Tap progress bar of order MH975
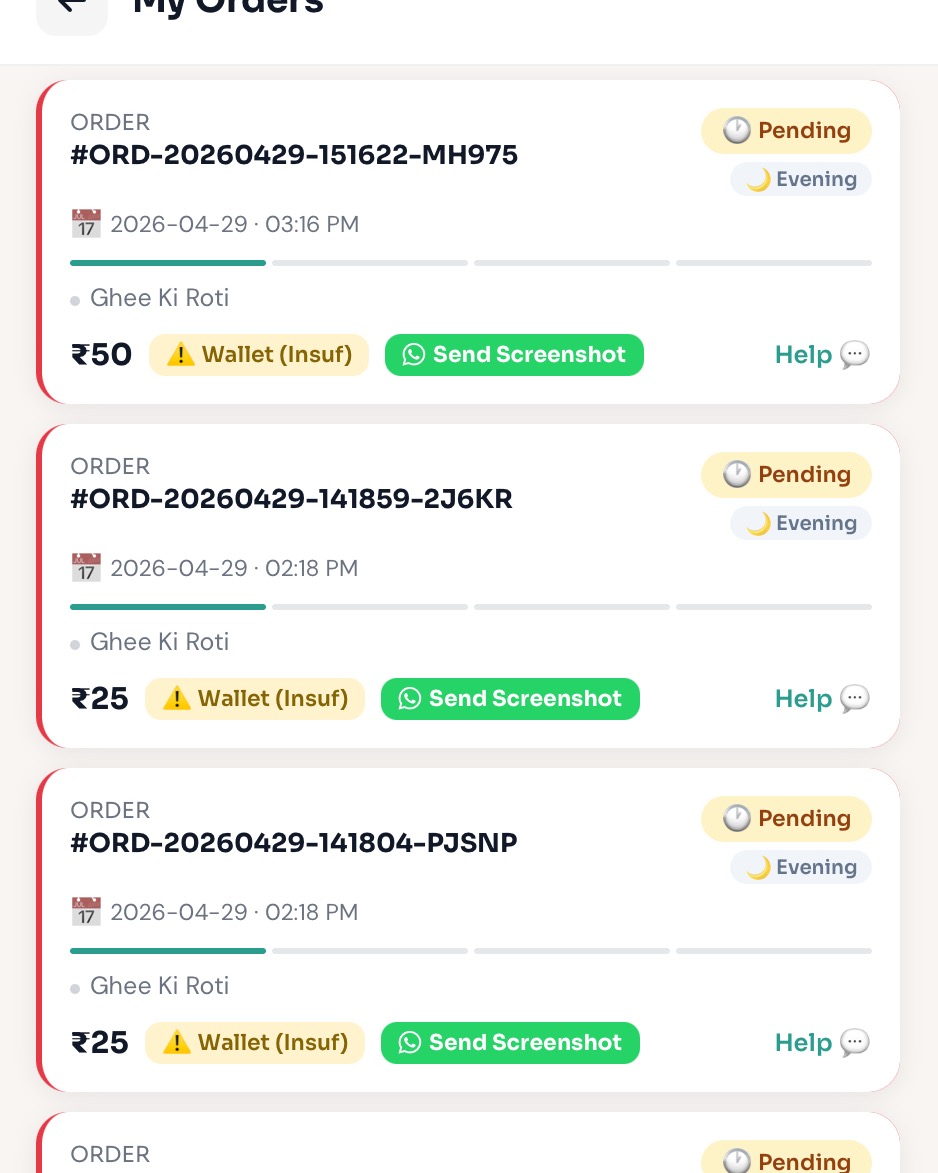 tap(471, 263)
